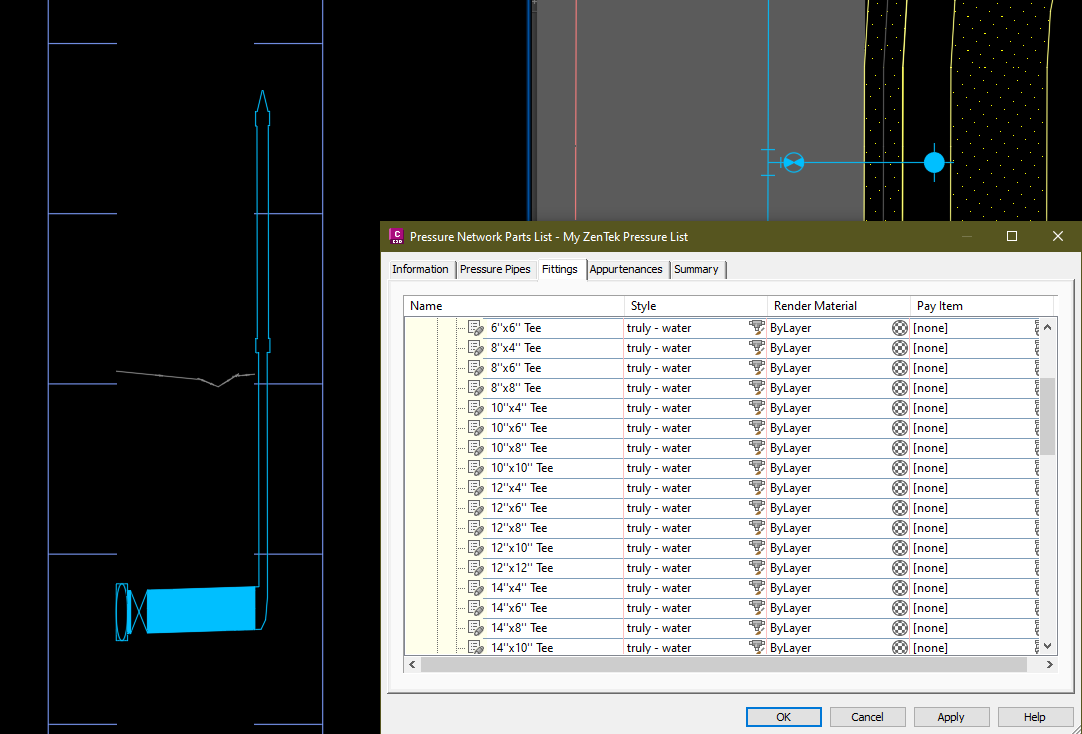
Task: Open the style editor for the 12''x12'' Tee
Action: pyautogui.click(x=757, y=567)
